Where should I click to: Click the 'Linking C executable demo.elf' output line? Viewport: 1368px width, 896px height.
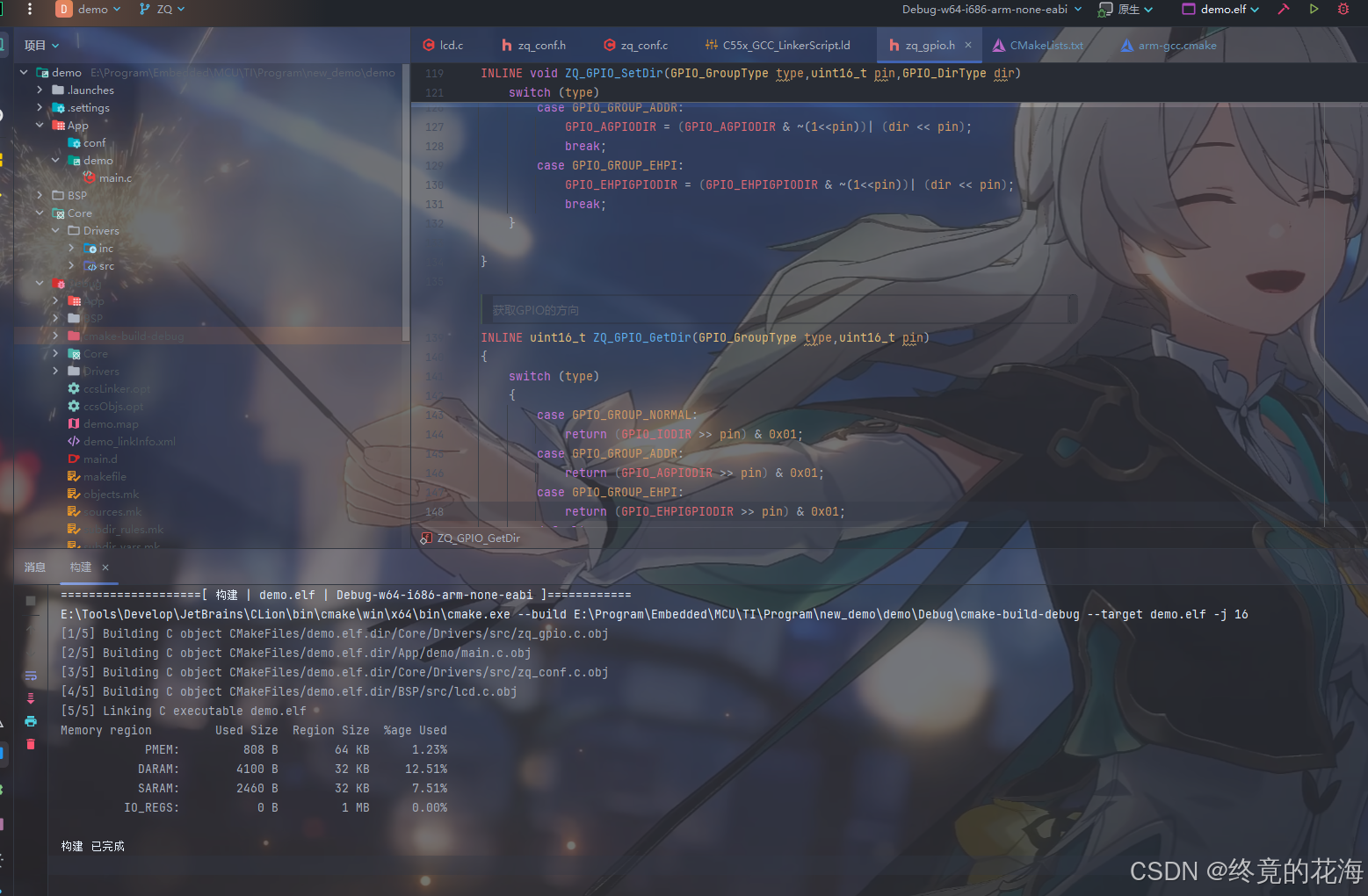coord(184,711)
